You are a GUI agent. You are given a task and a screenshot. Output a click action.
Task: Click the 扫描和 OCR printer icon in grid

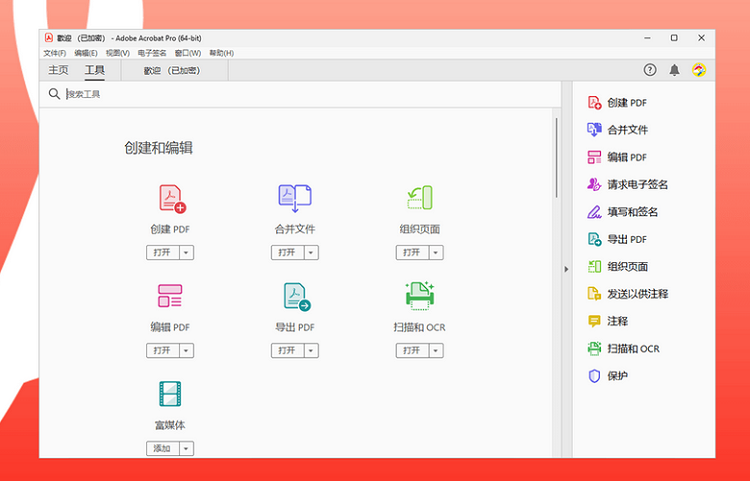click(419, 295)
